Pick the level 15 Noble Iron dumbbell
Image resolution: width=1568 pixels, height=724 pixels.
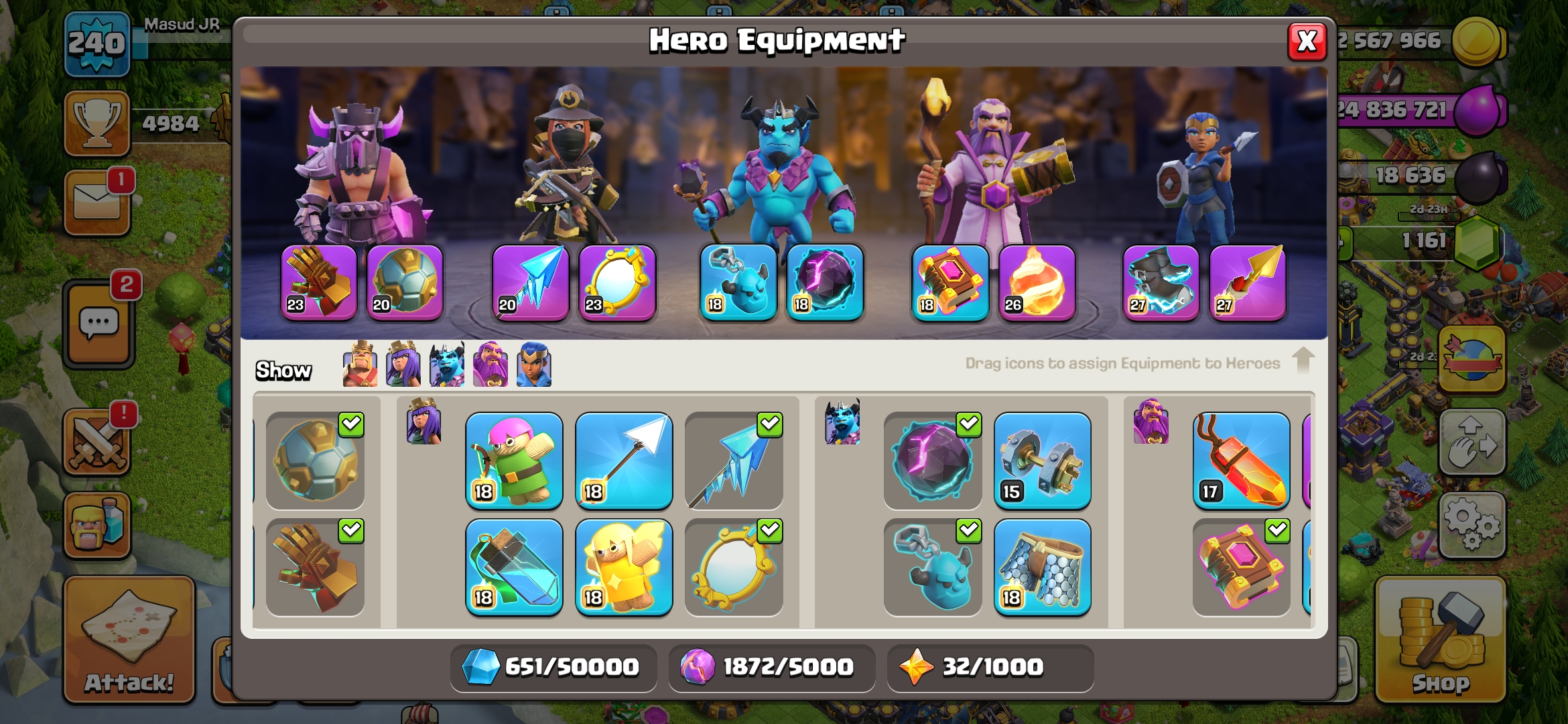[1042, 461]
